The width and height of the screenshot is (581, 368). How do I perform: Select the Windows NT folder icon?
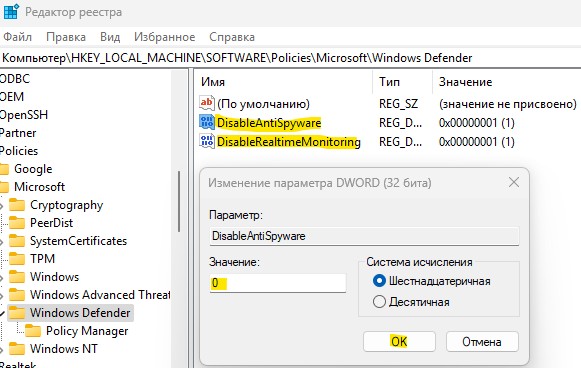[17, 349]
